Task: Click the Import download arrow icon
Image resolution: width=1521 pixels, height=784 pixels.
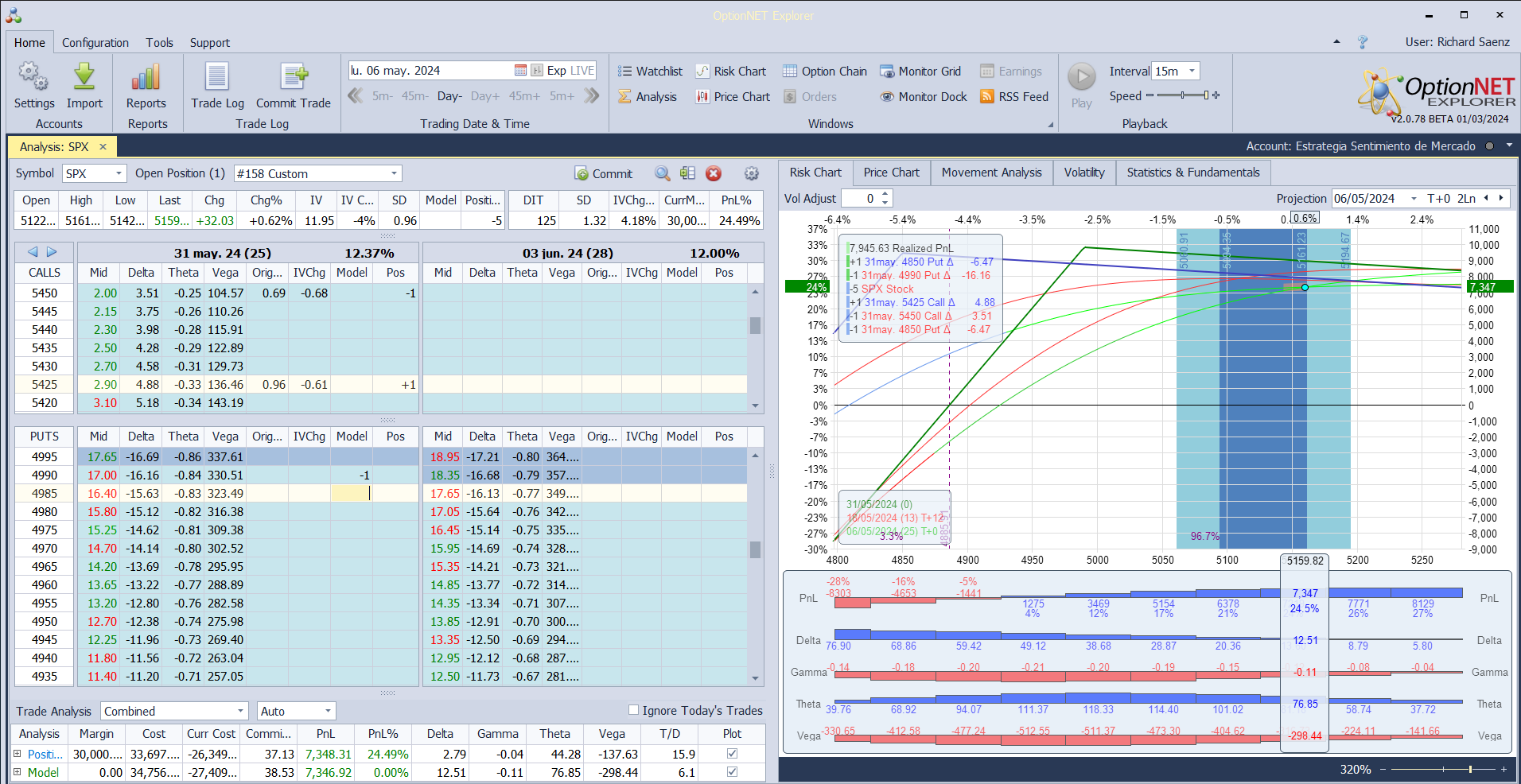Action: [x=84, y=78]
